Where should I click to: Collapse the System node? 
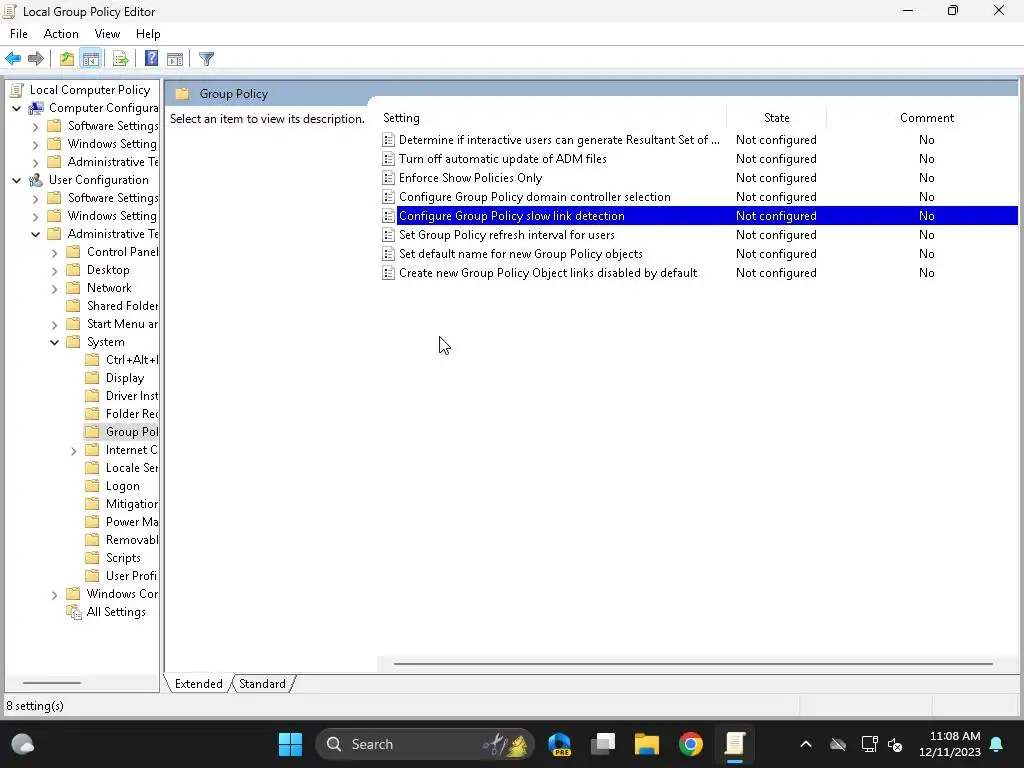click(55, 342)
